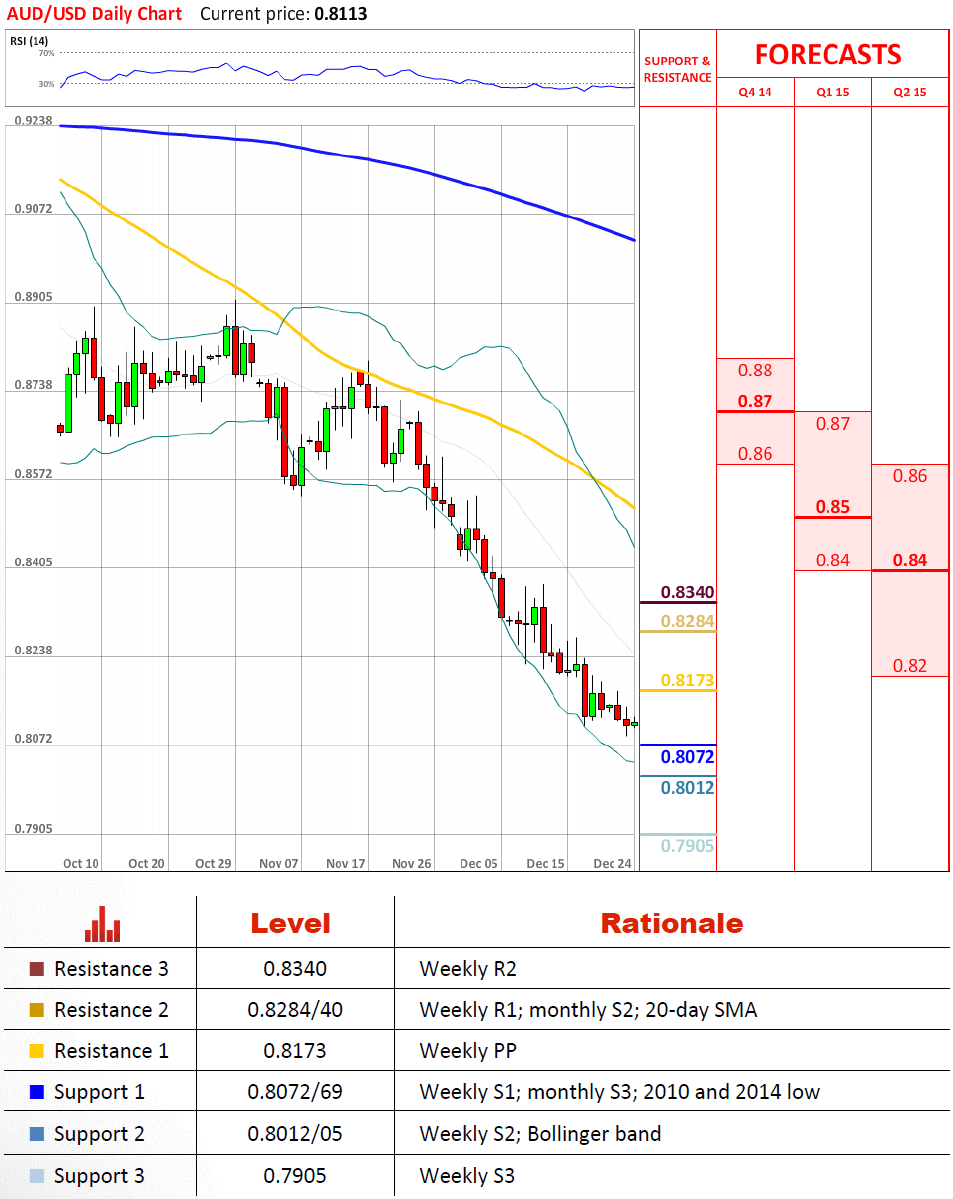The image size is (953, 1199).
Task: Click the 0.8072/69 level table cell
Action: pyautogui.click(x=295, y=1092)
